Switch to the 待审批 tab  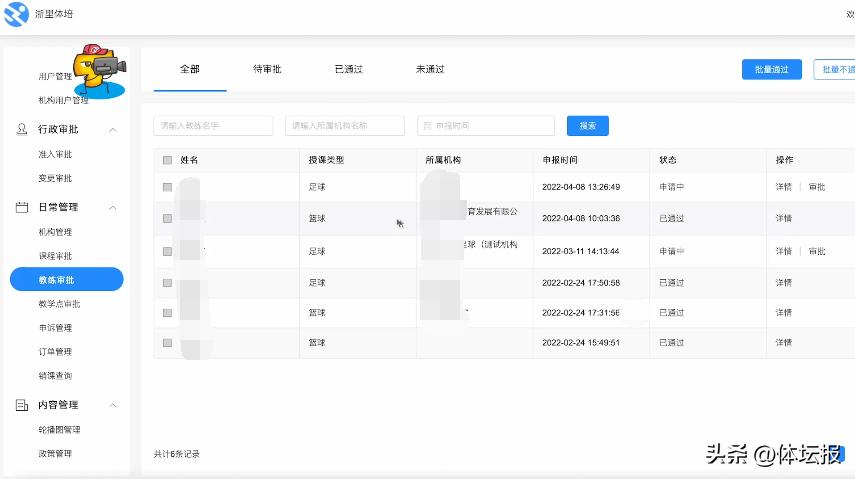[267, 69]
